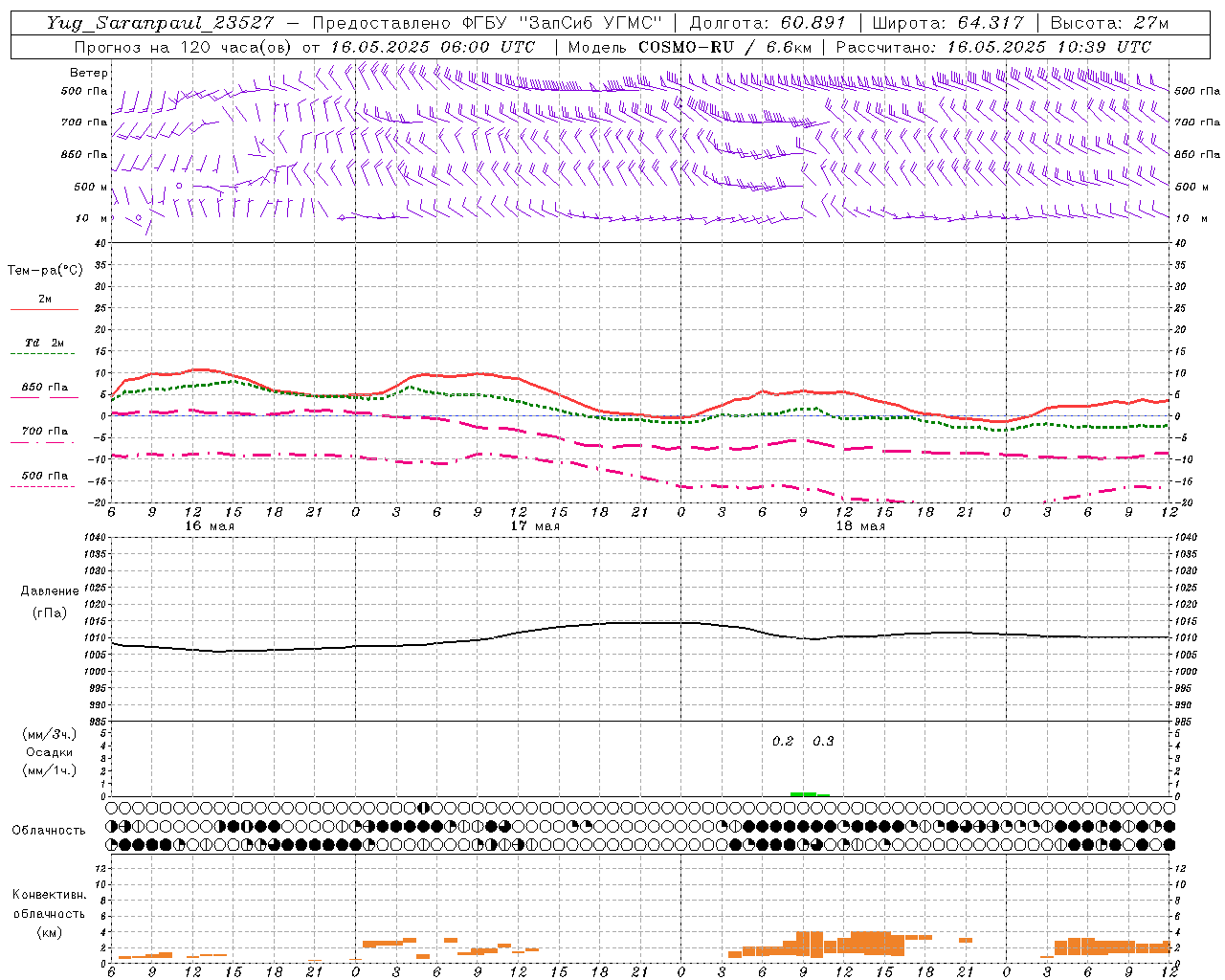Select '700 гПа' entry in temperature legend

coord(45,432)
